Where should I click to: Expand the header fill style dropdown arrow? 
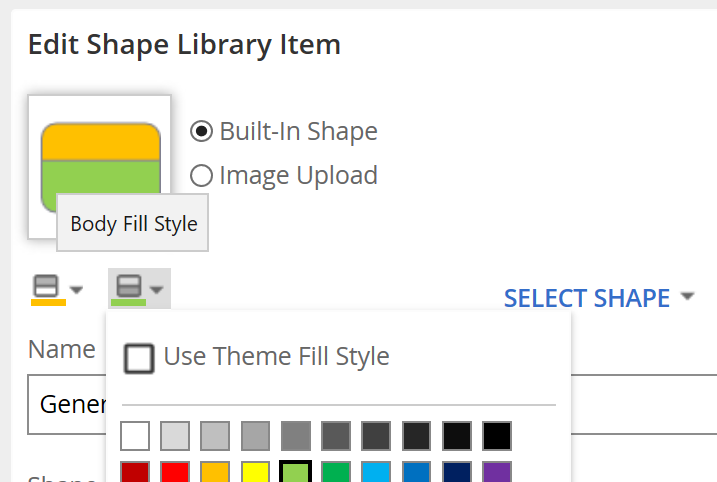pos(76,292)
